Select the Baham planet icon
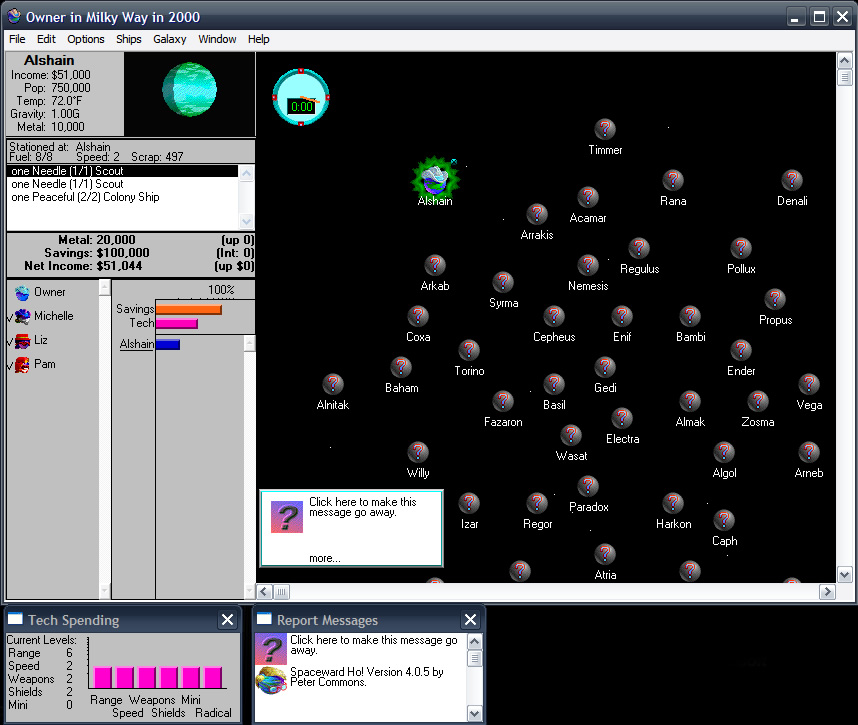 [x=401, y=367]
